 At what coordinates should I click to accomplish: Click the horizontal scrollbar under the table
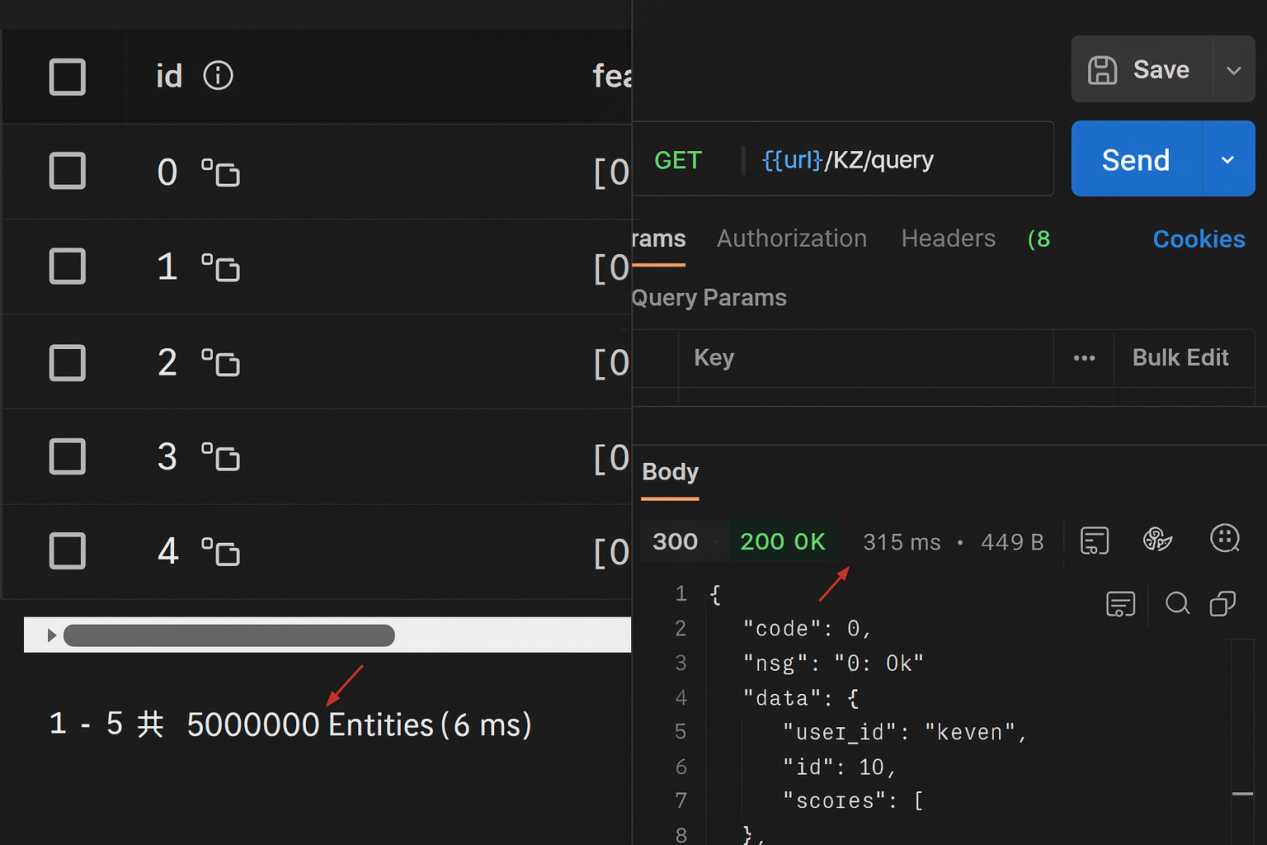229,635
